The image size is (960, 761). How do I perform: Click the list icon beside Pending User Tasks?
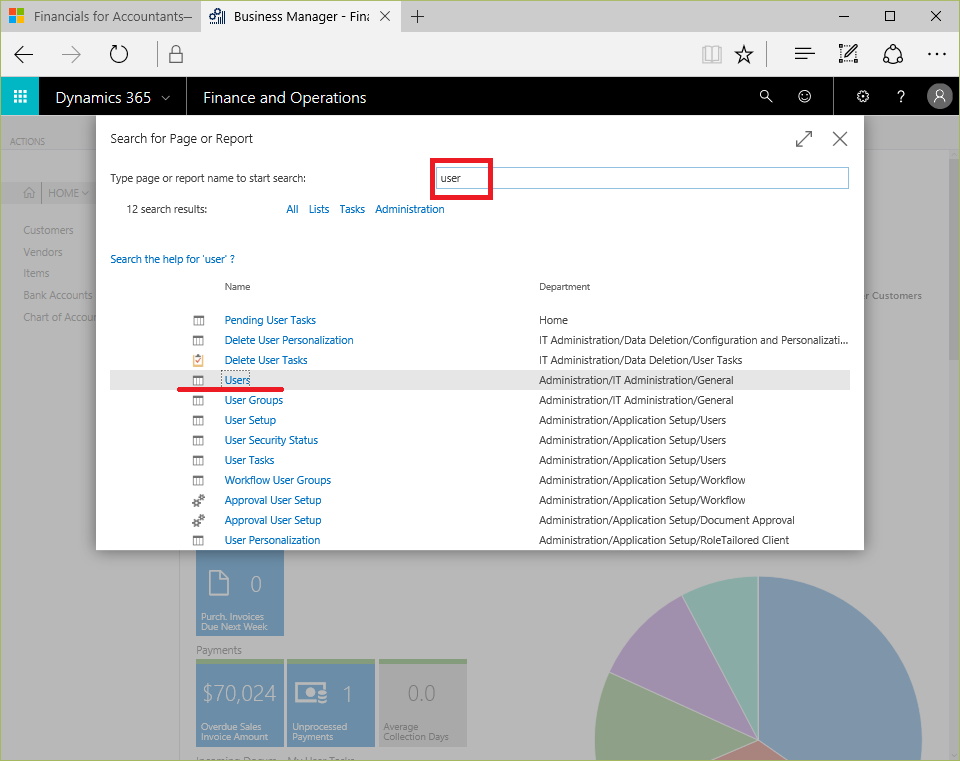tap(198, 320)
